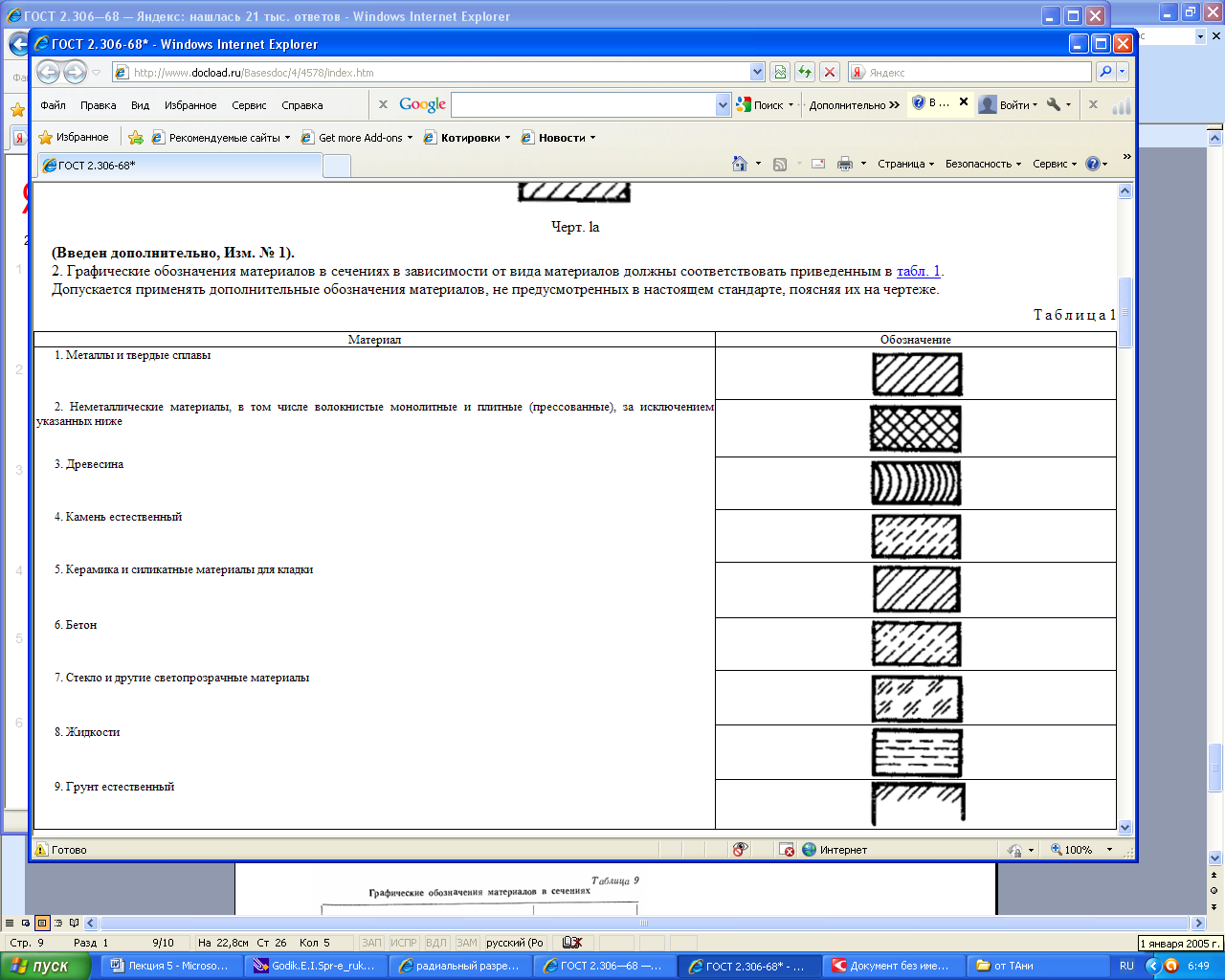The width and height of the screenshot is (1225, 980).
Task: Toggle ЗАМ overtype indicator in Word
Action: coord(467,943)
